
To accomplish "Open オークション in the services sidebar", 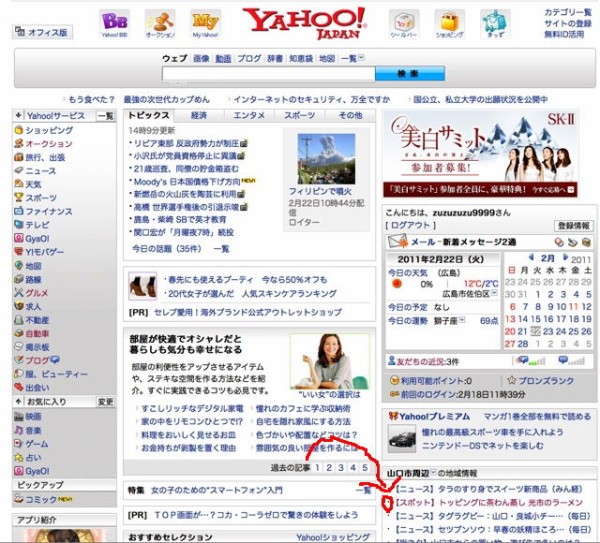I will [x=49, y=143].
